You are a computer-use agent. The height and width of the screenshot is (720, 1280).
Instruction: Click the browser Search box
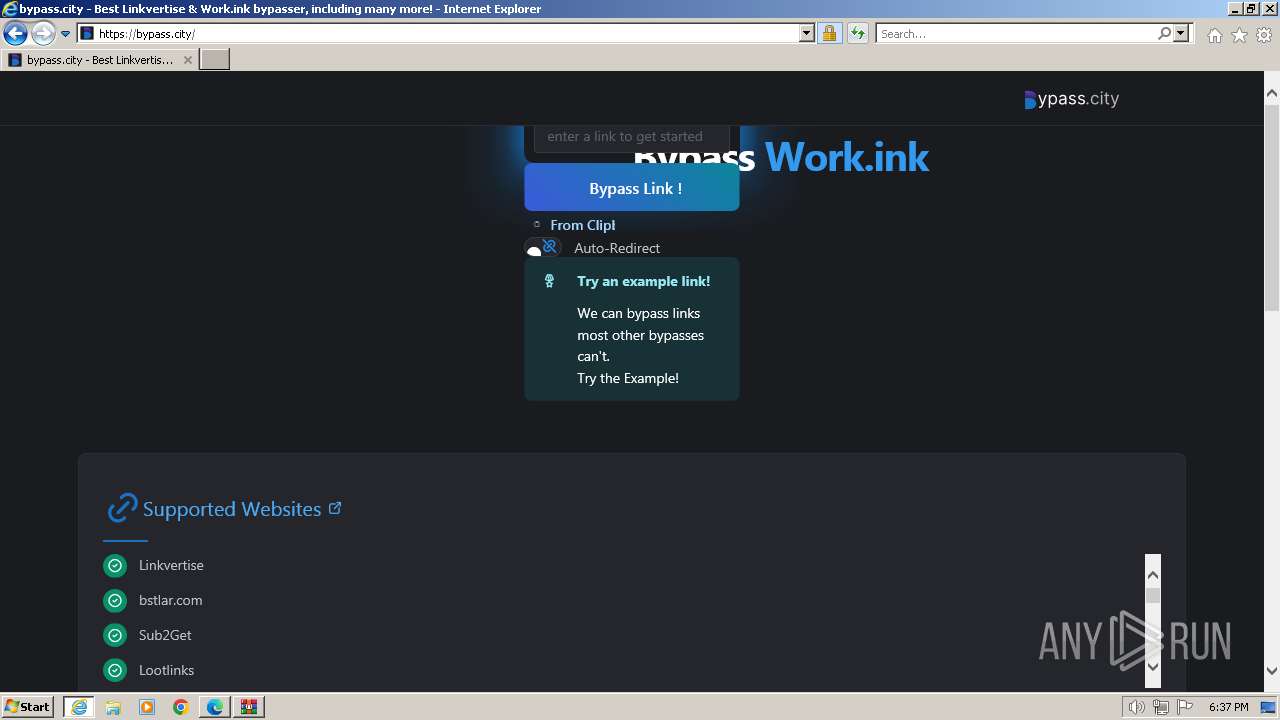[1016, 34]
